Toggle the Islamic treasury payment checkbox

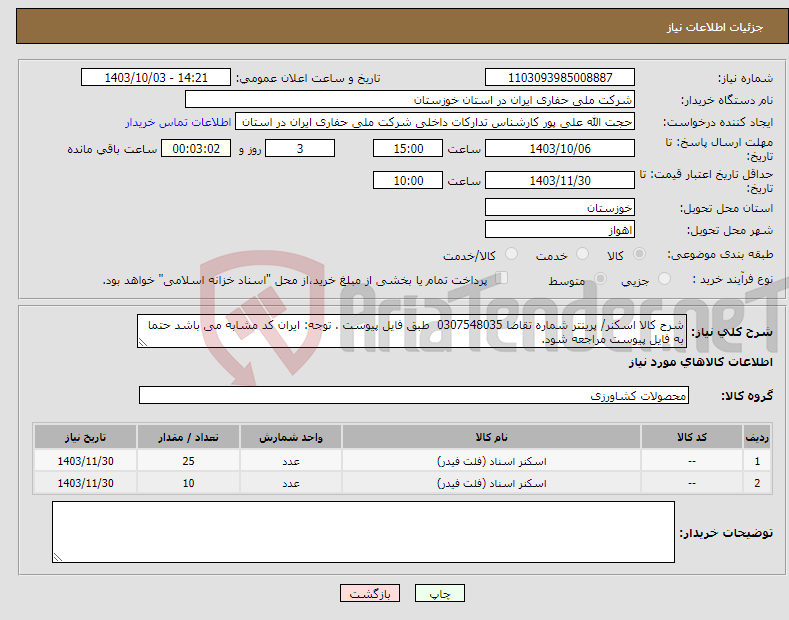click(502, 278)
